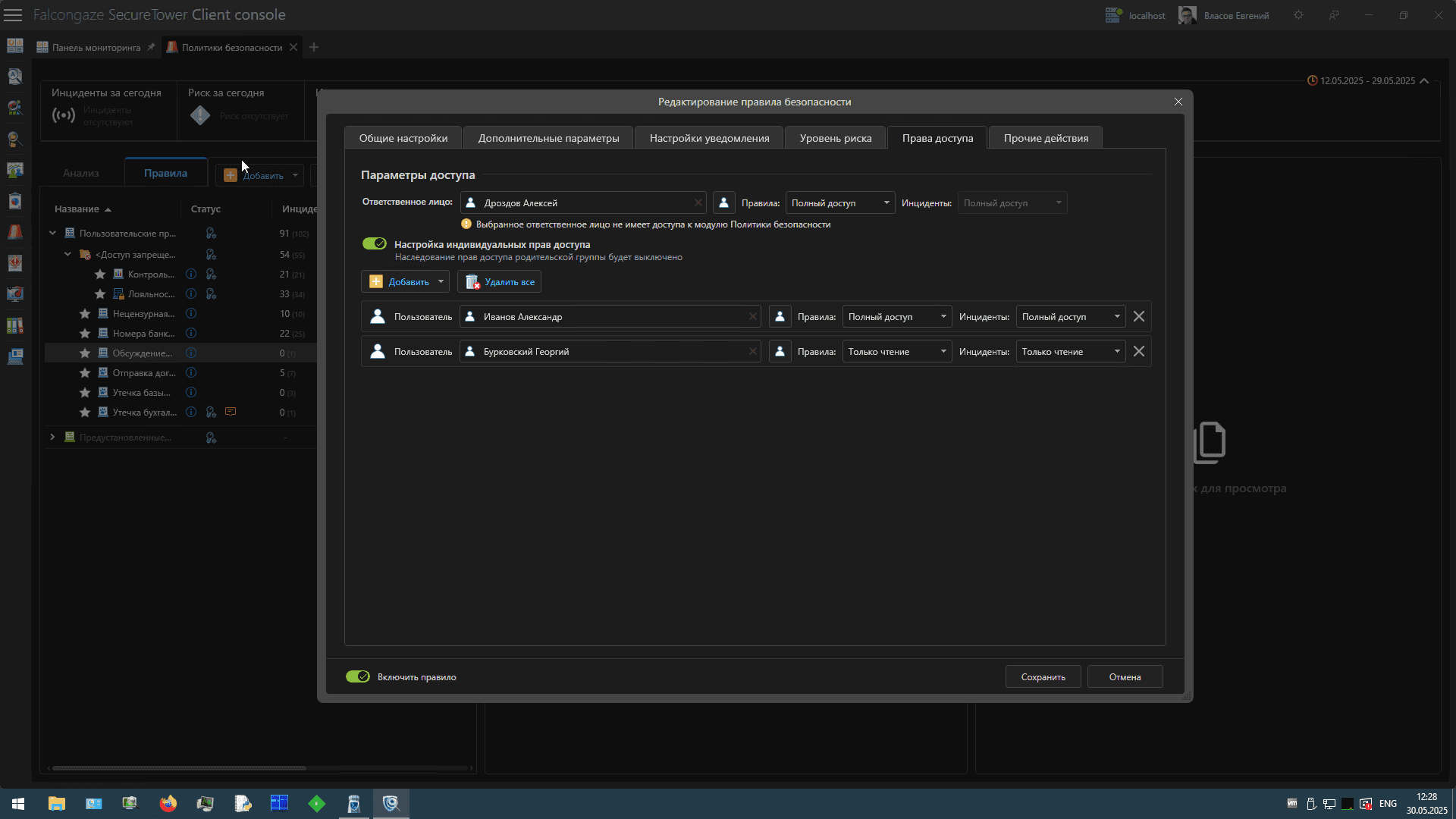Open the Правила dropdown for Иванов Александр
The height and width of the screenshot is (819, 1456).
click(897, 317)
